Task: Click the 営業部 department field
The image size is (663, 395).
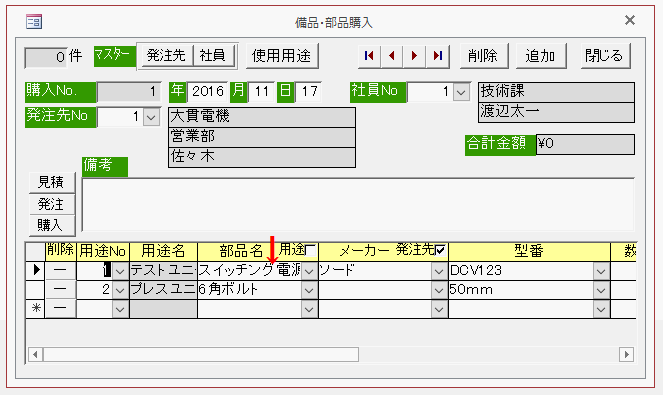Action: pyautogui.click(x=262, y=137)
